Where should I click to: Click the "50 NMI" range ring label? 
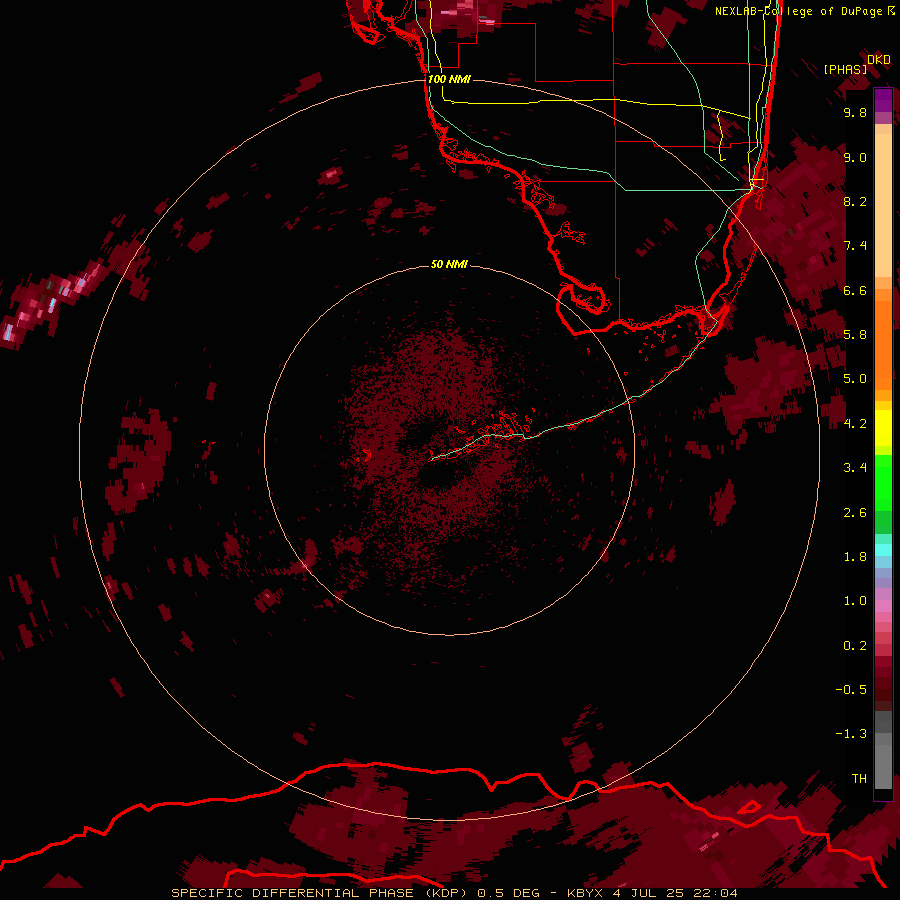(449, 264)
